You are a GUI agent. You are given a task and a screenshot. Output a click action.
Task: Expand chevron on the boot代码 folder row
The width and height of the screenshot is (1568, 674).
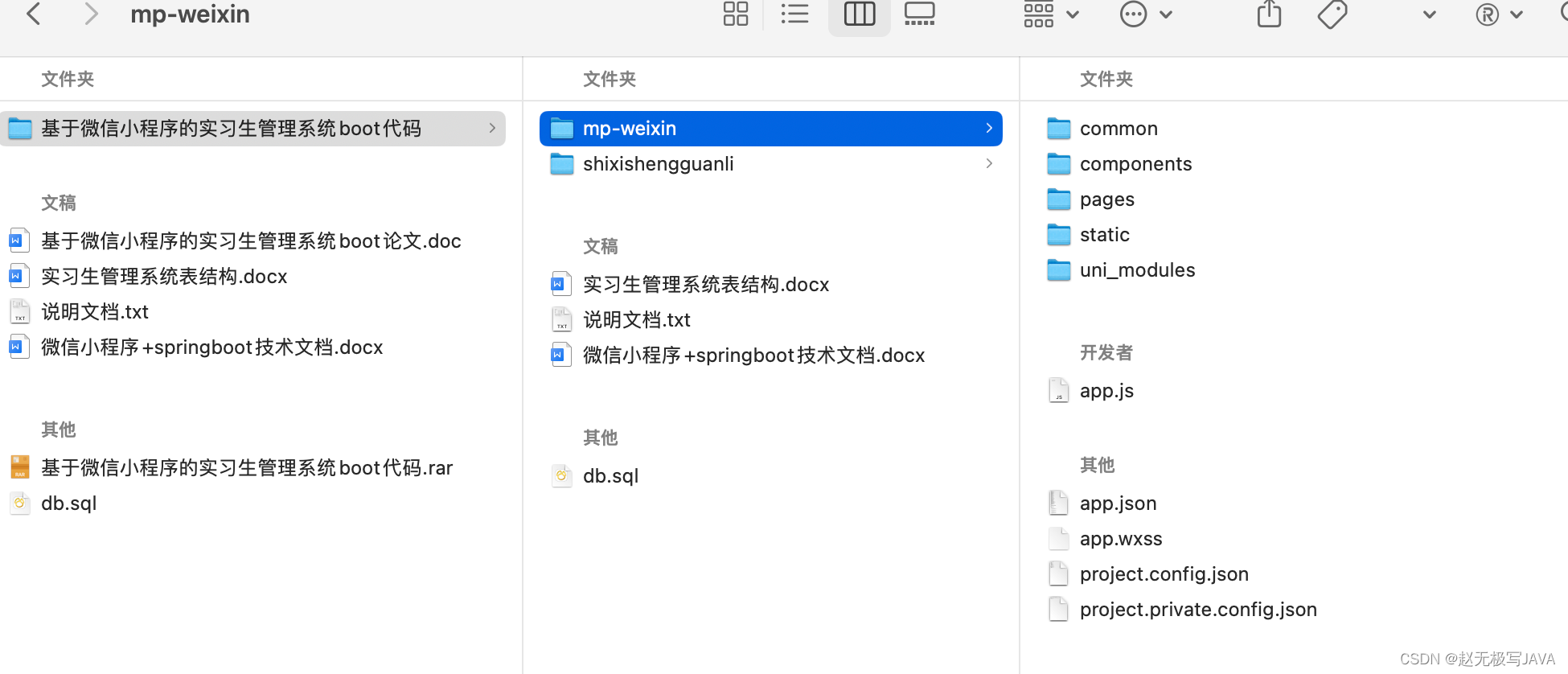[492, 129]
